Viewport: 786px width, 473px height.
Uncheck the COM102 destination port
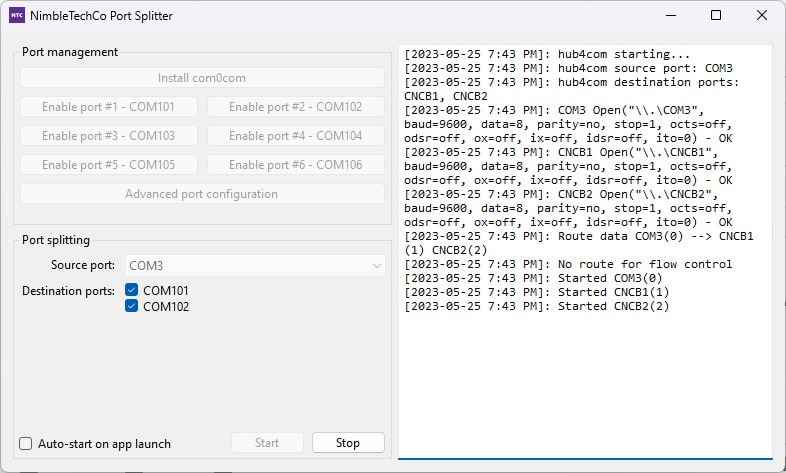point(132,307)
